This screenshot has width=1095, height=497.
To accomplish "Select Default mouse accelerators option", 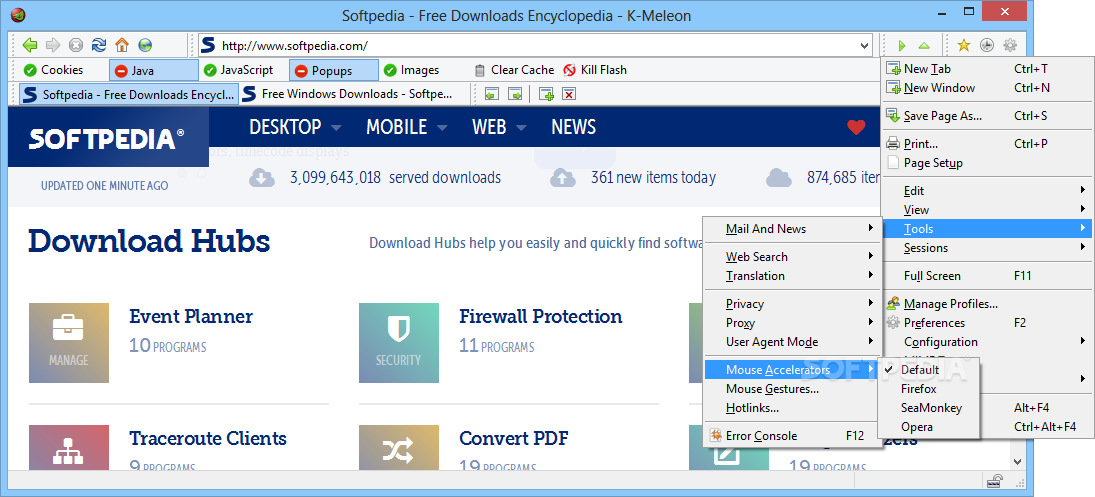I will [929, 370].
